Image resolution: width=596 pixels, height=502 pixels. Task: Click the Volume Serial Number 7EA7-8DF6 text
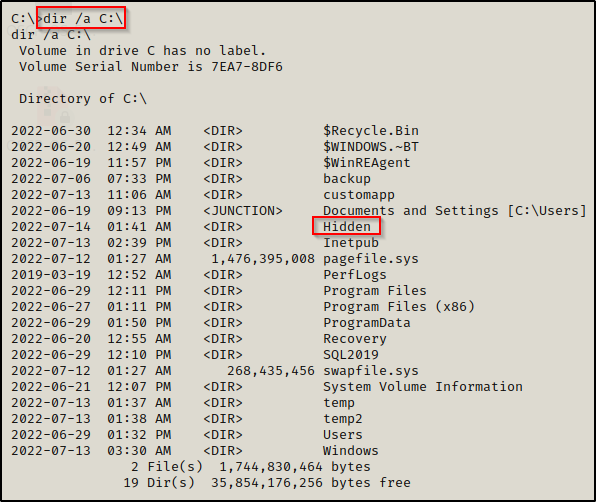click(x=151, y=67)
